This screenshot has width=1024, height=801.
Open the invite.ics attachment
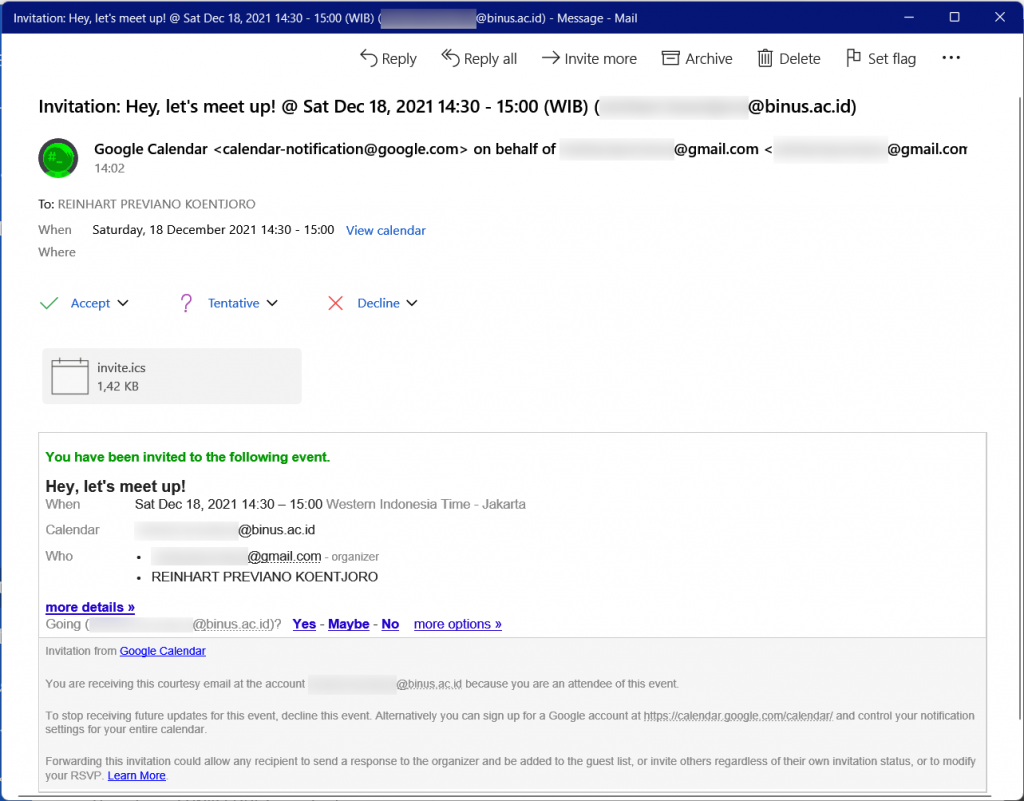[x=171, y=376]
